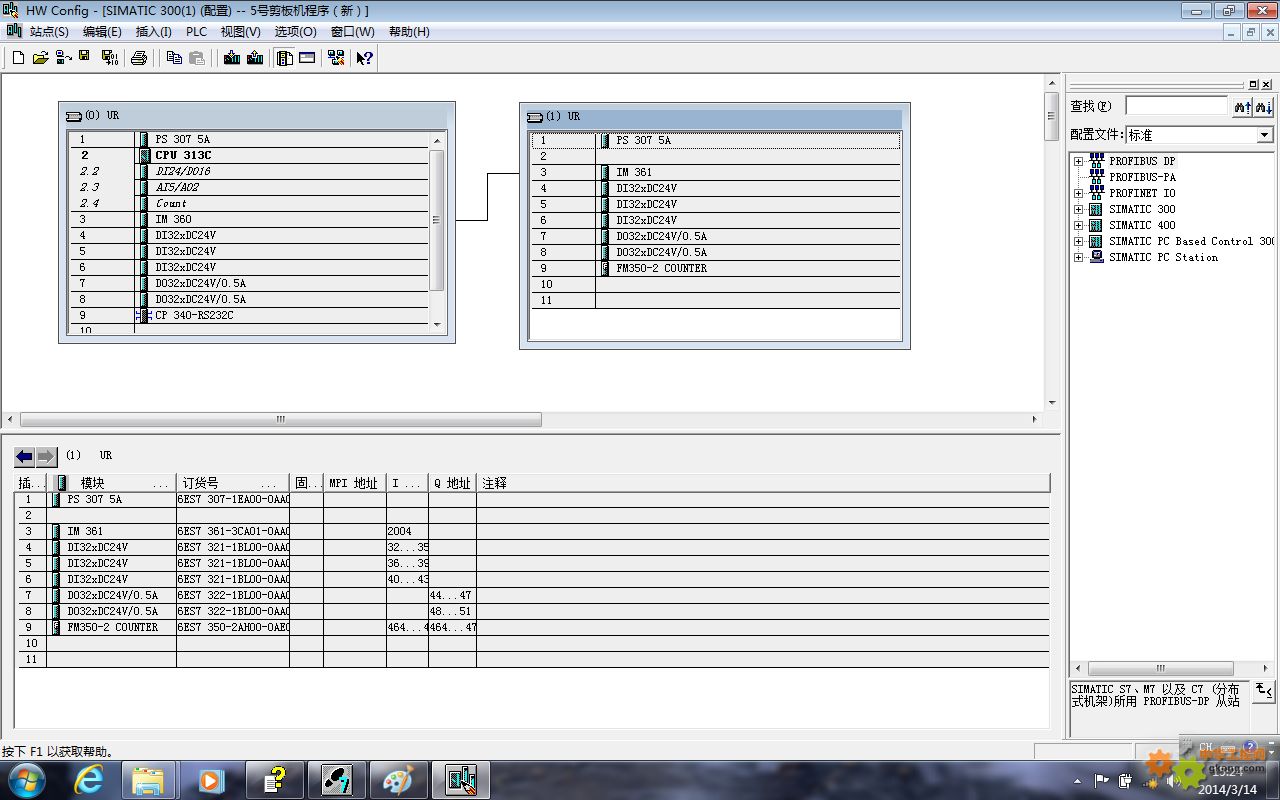Create a new station with New icon

[18, 58]
